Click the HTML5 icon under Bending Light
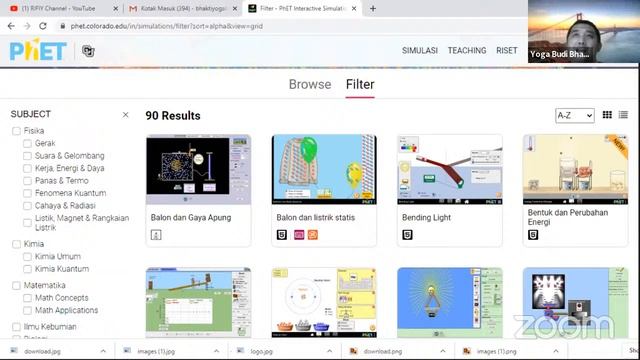 coord(407,235)
